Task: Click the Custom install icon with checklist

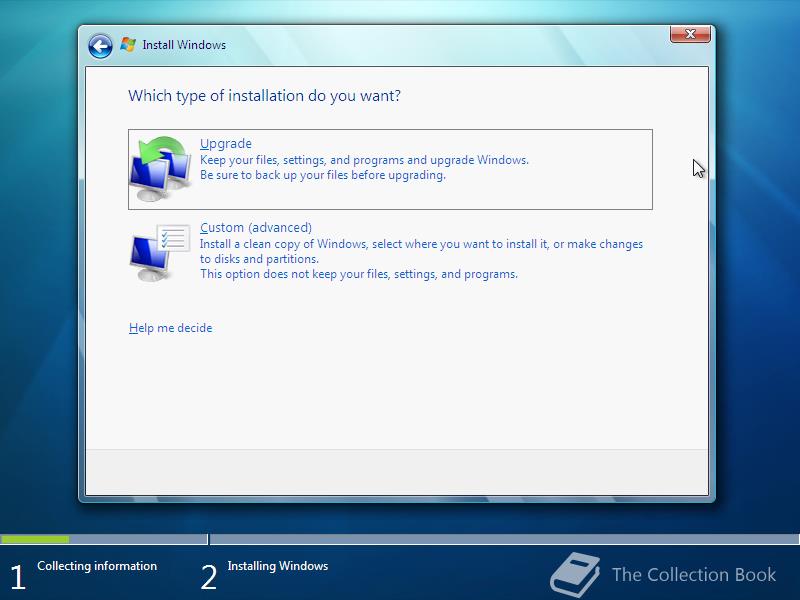Action: pyautogui.click(x=160, y=252)
